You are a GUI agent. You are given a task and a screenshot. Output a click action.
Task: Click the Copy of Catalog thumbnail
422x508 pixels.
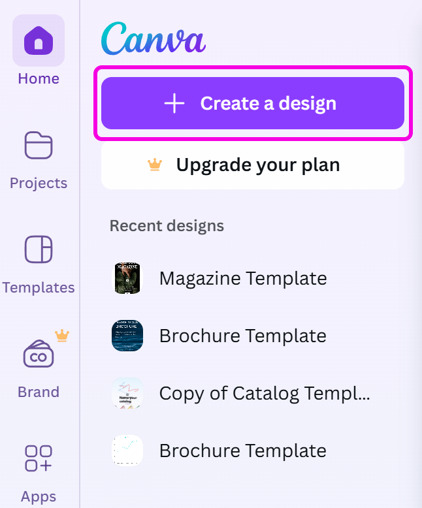(127, 393)
